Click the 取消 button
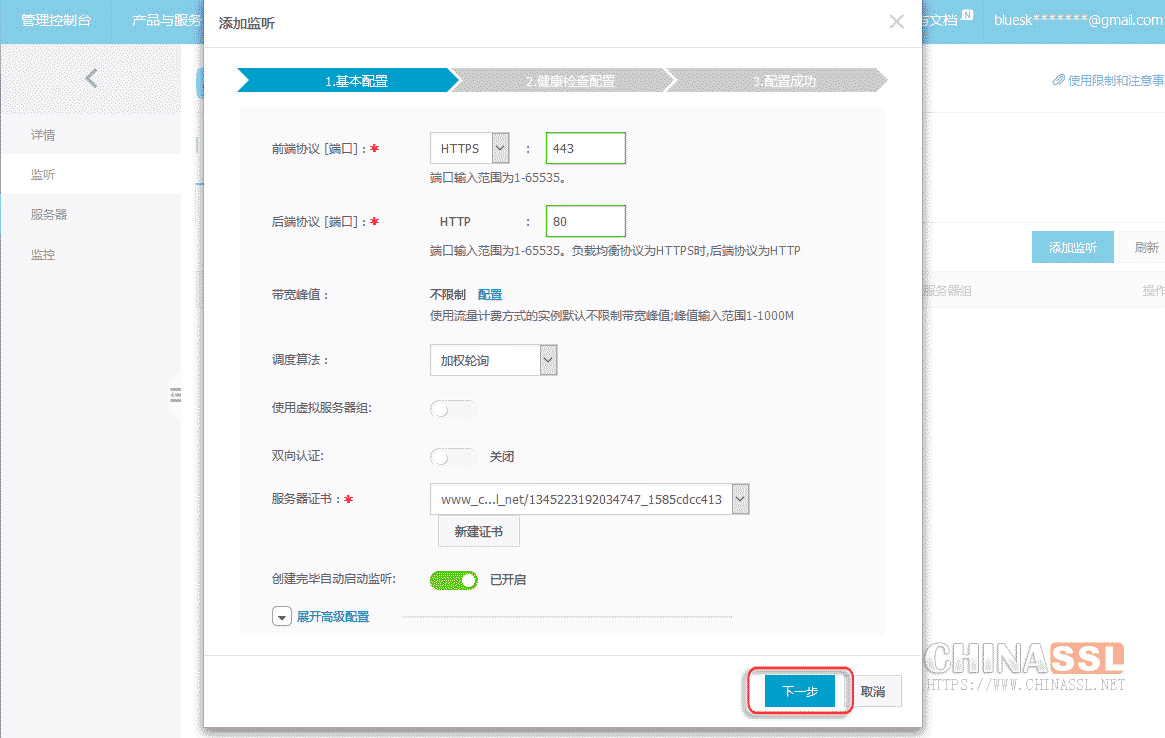This screenshot has width=1165, height=738. coord(872,691)
